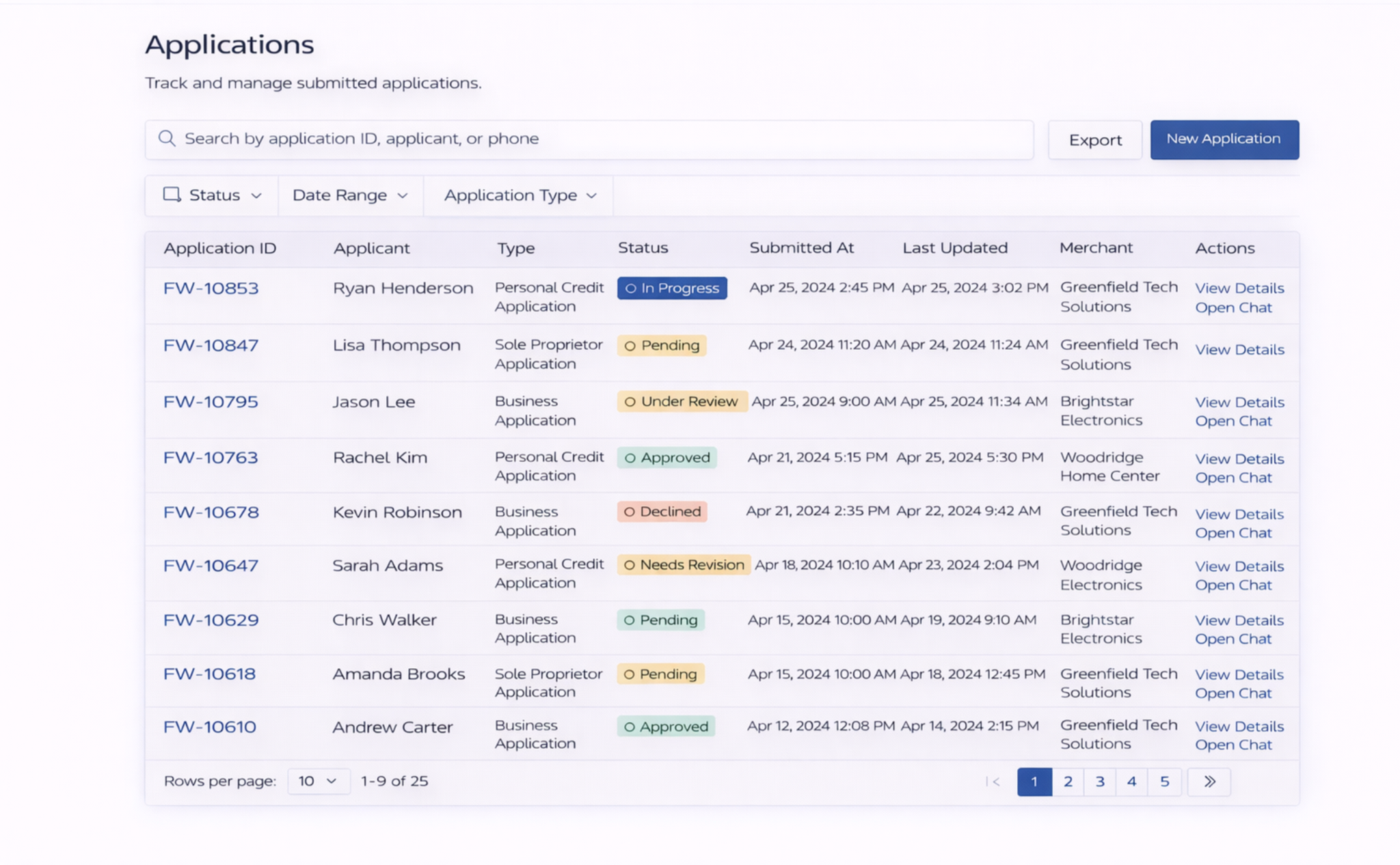Open application FW-10853
Viewport: 1400px width, 865px height.
pyautogui.click(x=210, y=288)
